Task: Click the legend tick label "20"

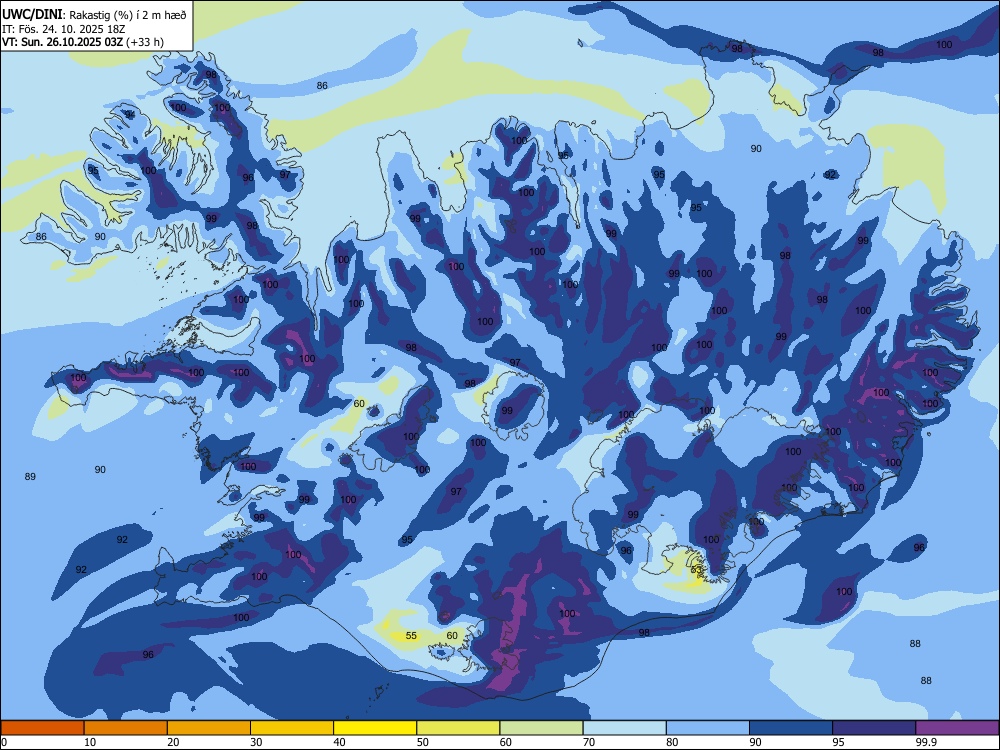Action: pos(173,742)
